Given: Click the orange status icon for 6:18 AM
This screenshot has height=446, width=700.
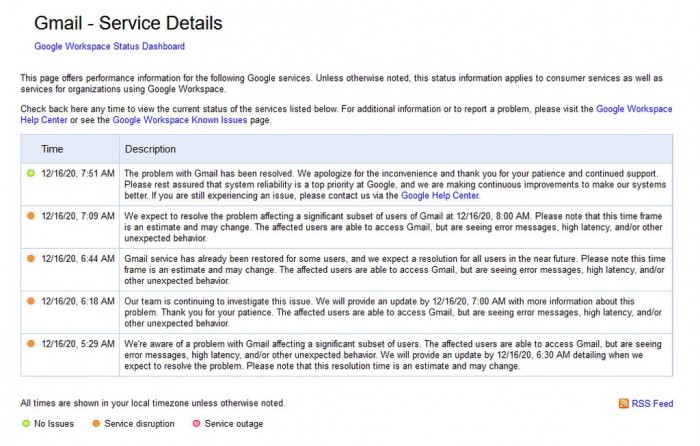Looking at the screenshot, I should point(31,301).
